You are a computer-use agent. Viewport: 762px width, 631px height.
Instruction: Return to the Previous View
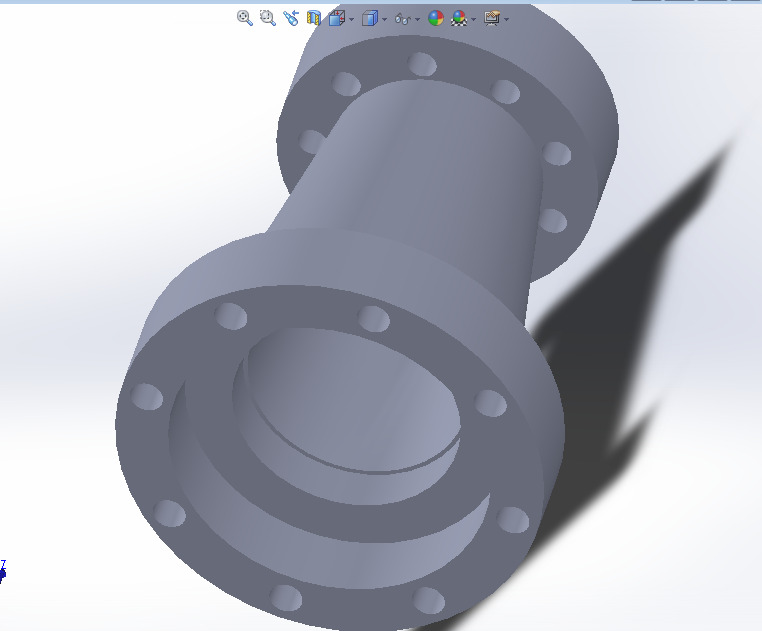[x=291, y=18]
